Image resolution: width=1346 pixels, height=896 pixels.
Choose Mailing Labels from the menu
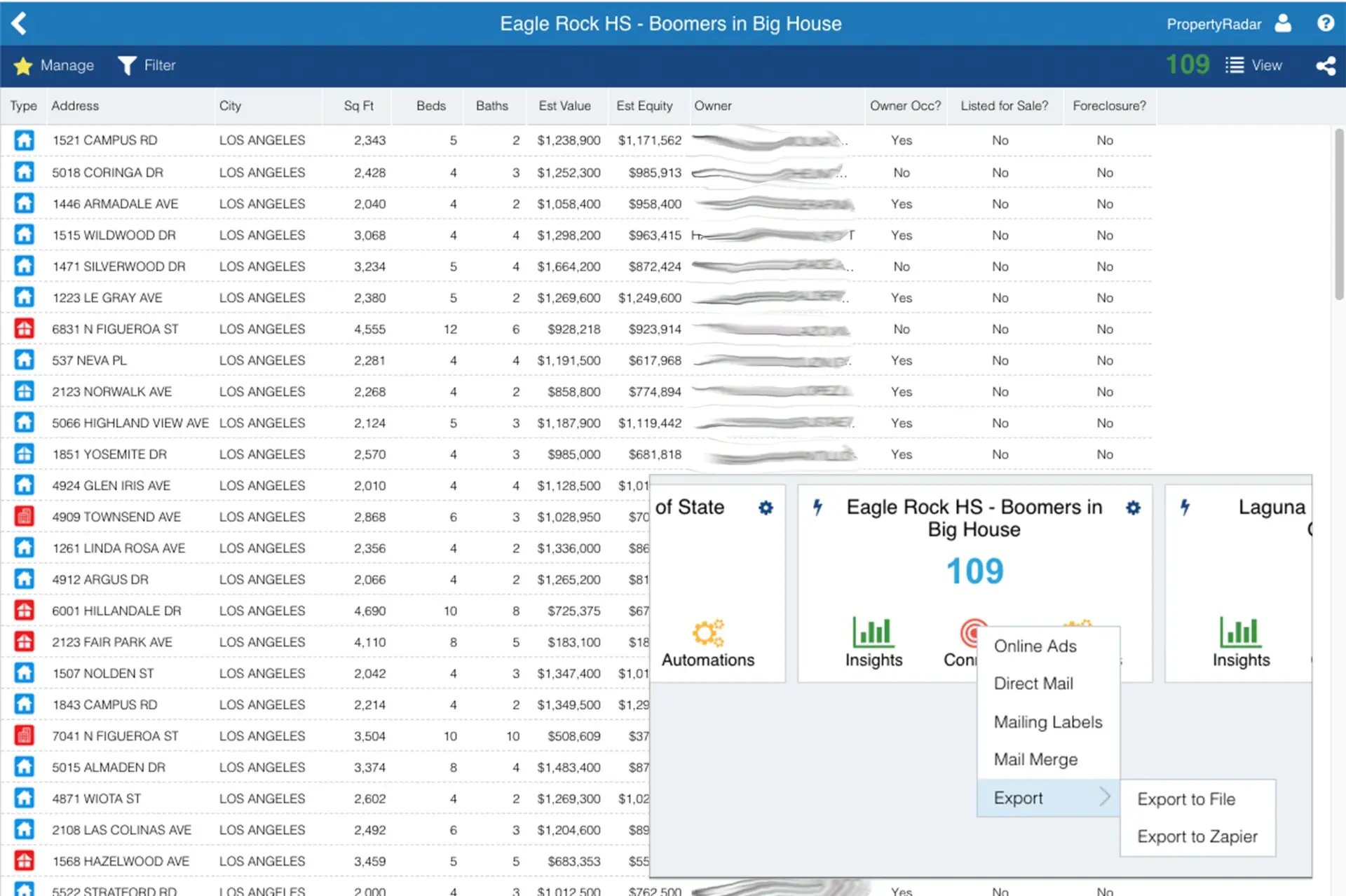click(x=1048, y=722)
